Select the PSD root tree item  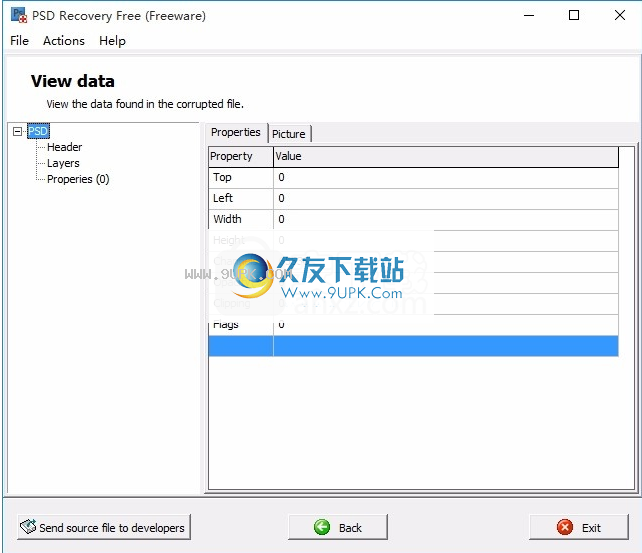[38, 131]
